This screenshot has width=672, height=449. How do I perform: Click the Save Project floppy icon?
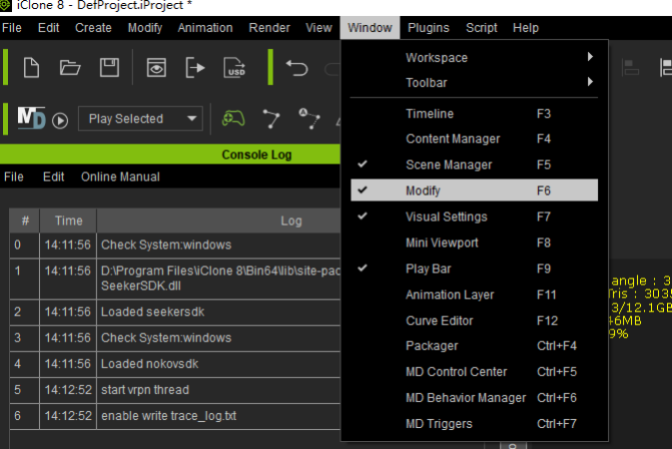pos(110,68)
